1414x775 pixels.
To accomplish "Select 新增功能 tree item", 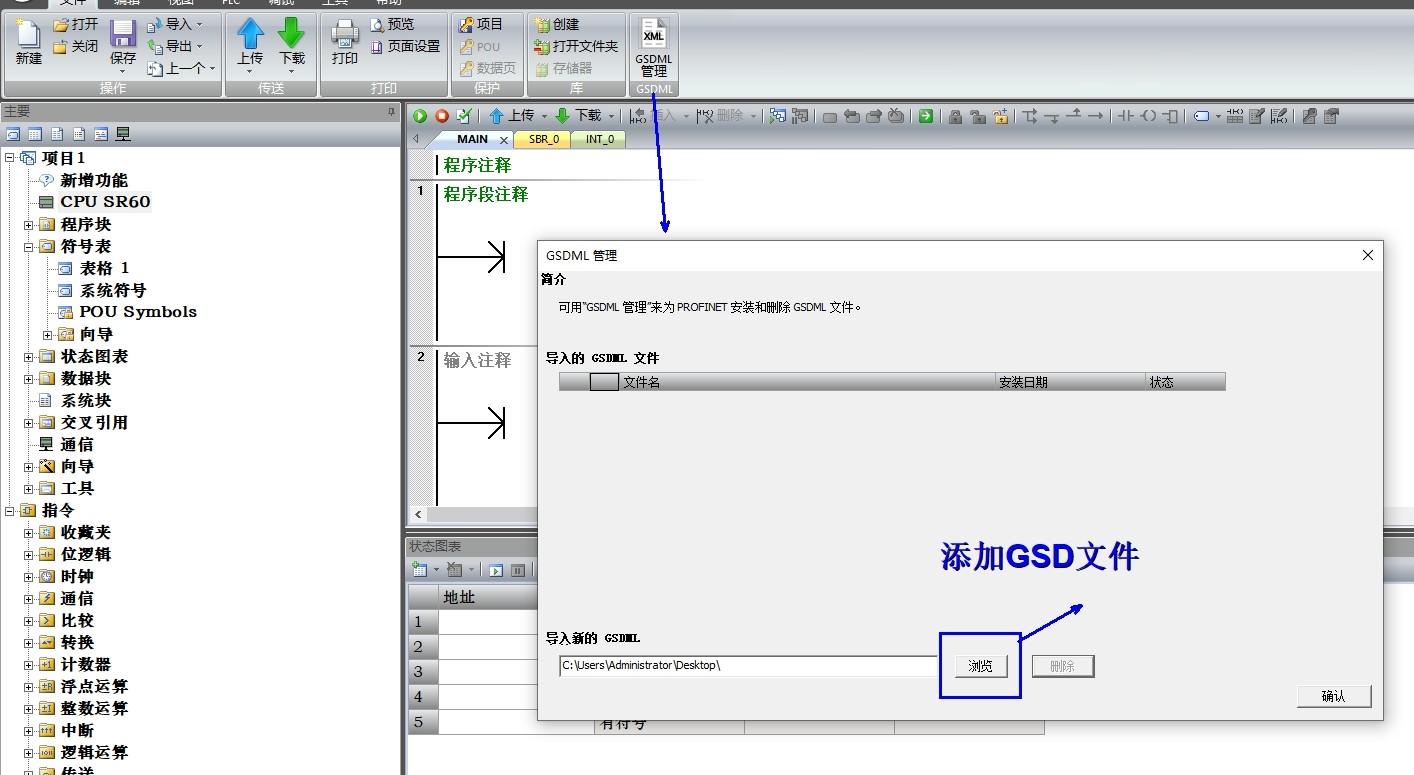I will (94, 180).
